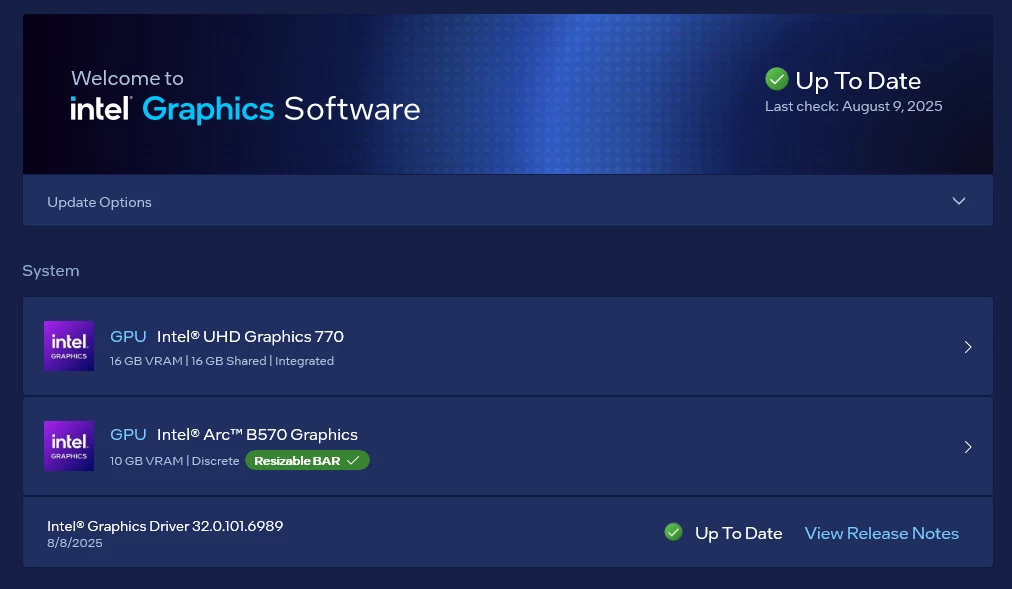1012x589 pixels.
Task: Click Last check: August 9, 2025 text
Action: (x=853, y=106)
